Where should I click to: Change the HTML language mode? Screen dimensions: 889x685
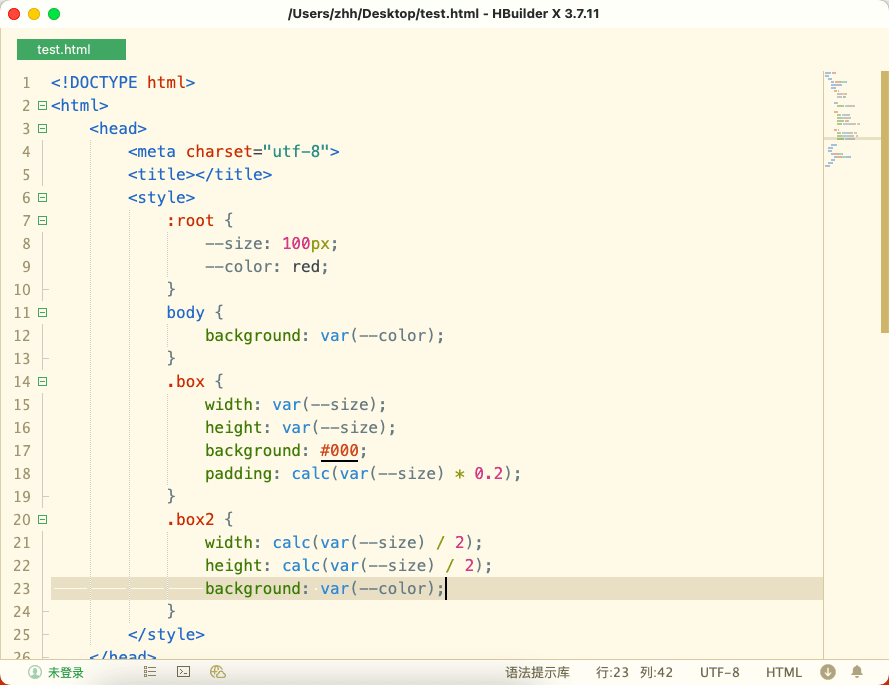784,672
